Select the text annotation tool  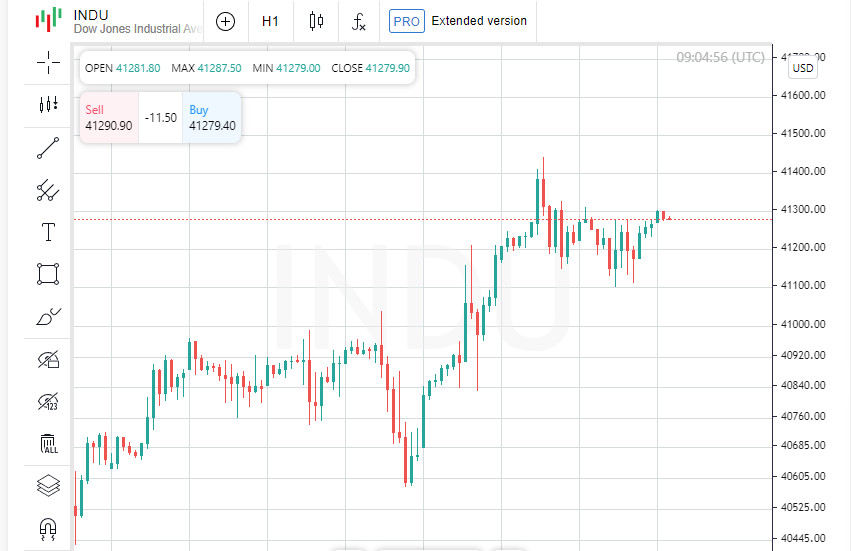point(48,232)
